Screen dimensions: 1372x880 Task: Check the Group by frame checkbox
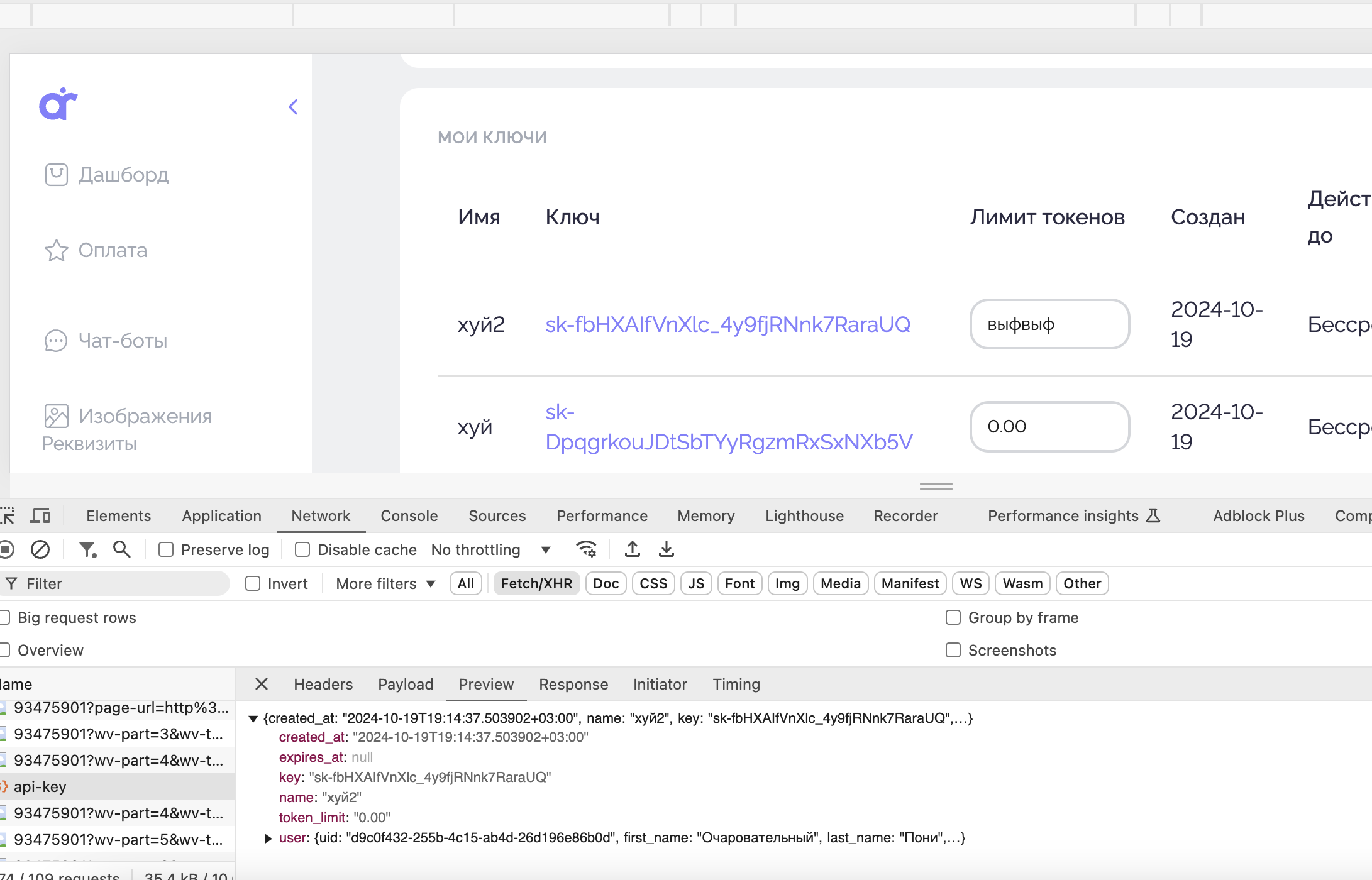tap(953, 618)
